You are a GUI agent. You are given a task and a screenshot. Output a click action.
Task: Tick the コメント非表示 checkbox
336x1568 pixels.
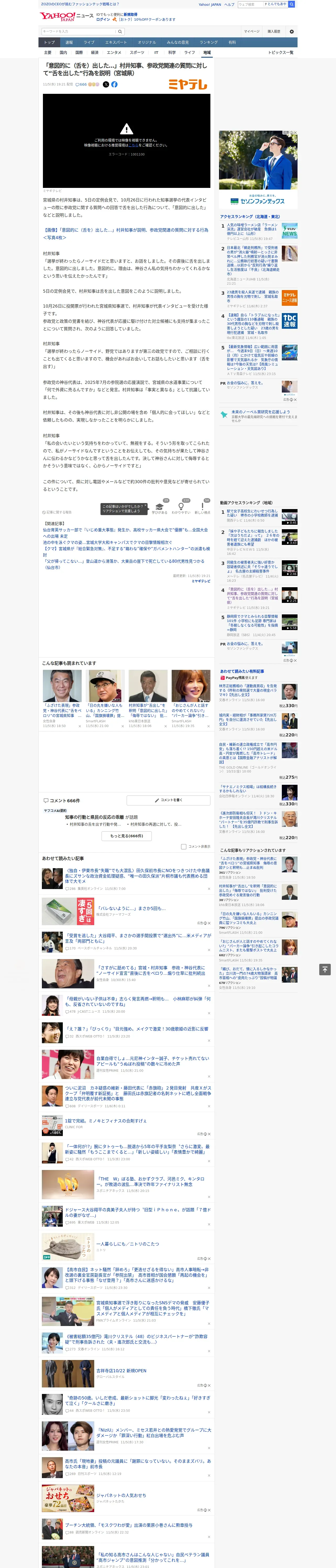coord(183,846)
